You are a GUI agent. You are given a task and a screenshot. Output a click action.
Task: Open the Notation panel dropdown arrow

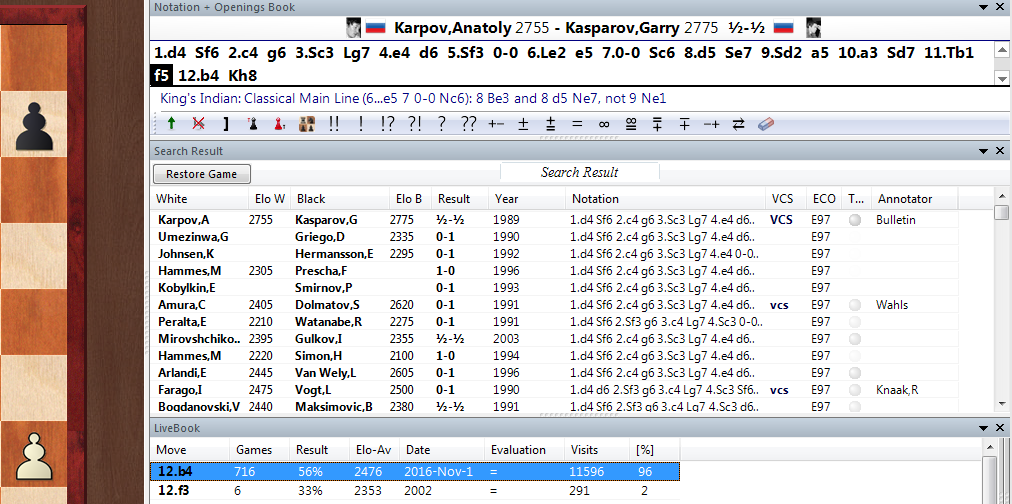(983, 7)
